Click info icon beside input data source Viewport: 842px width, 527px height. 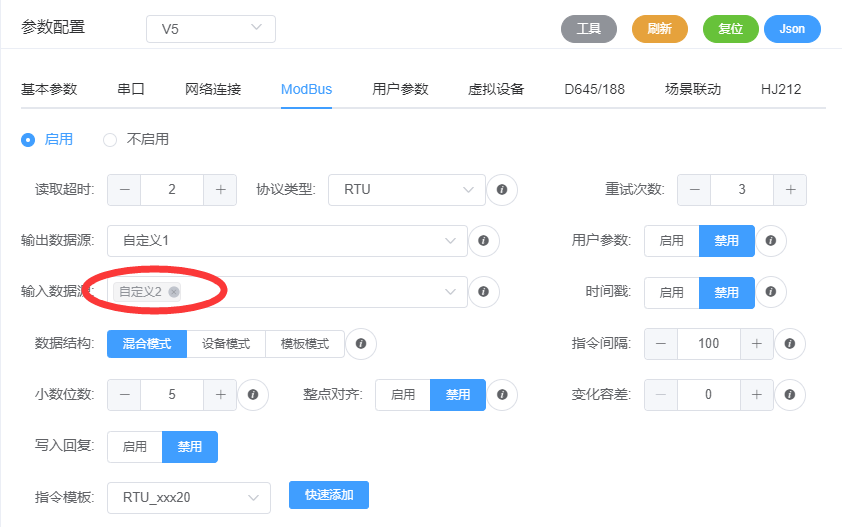(484, 292)
